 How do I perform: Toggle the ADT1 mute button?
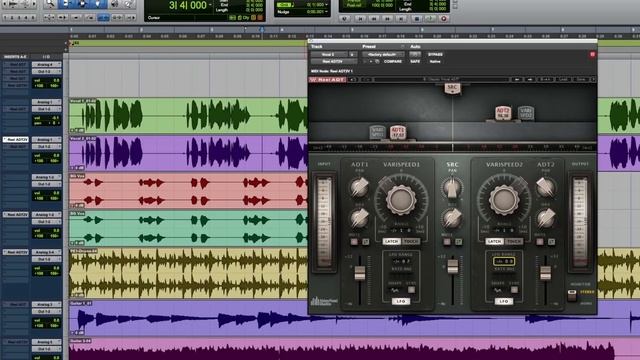354,242
